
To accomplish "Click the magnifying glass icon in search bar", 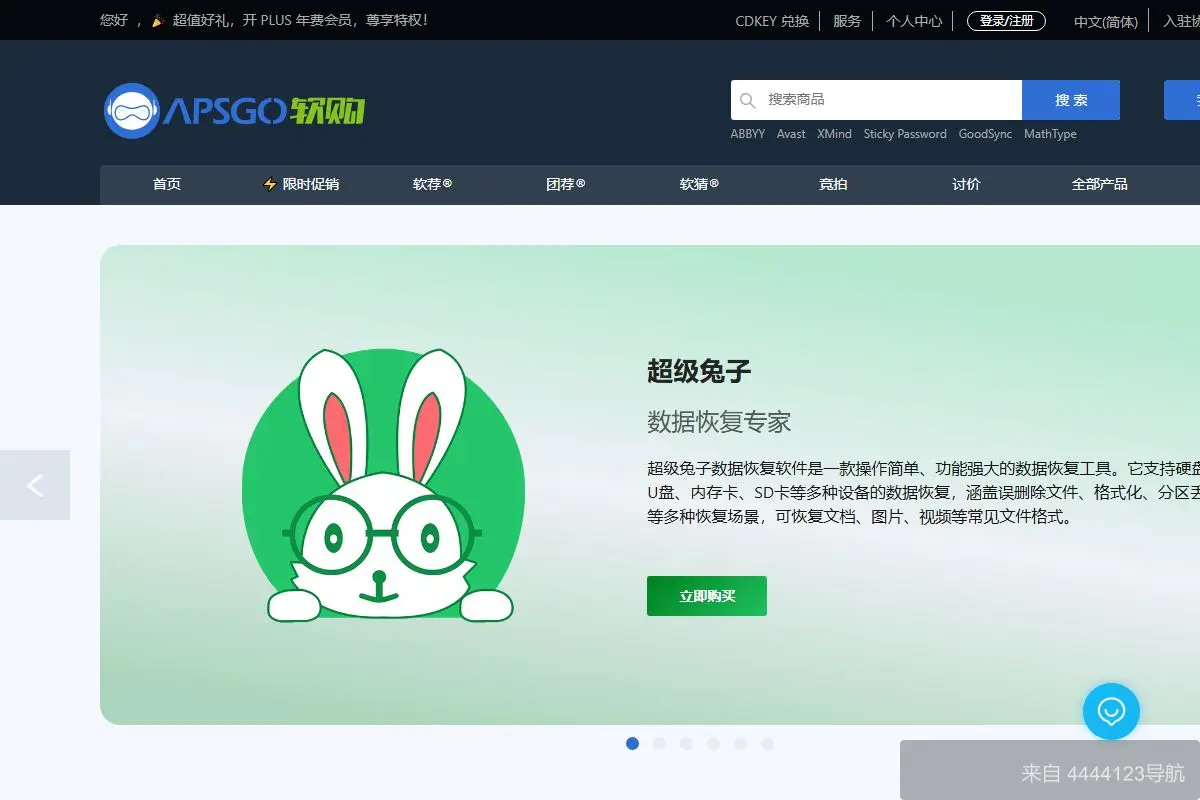I will tap(747, 100).
